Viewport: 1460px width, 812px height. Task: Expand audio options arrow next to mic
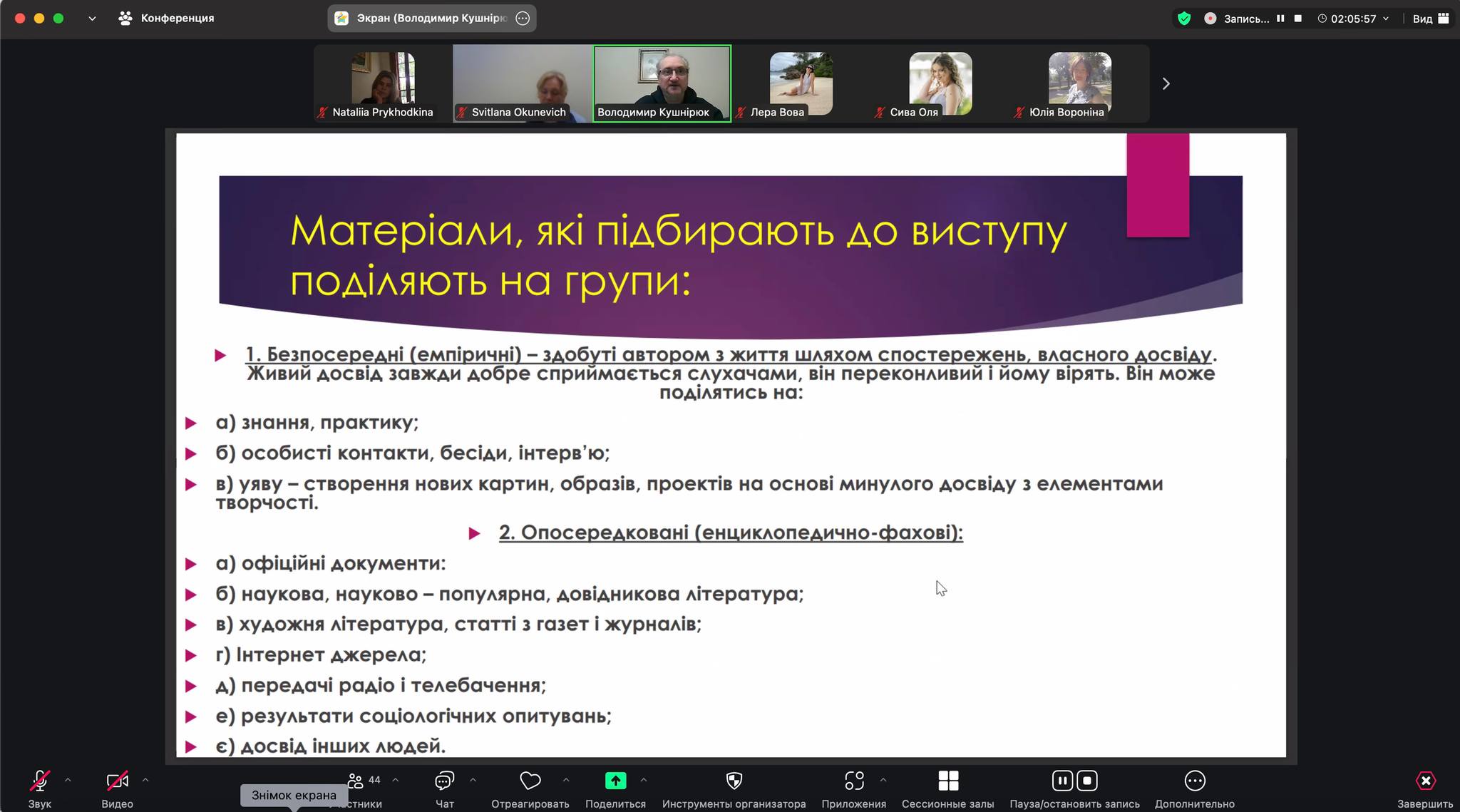68,781
